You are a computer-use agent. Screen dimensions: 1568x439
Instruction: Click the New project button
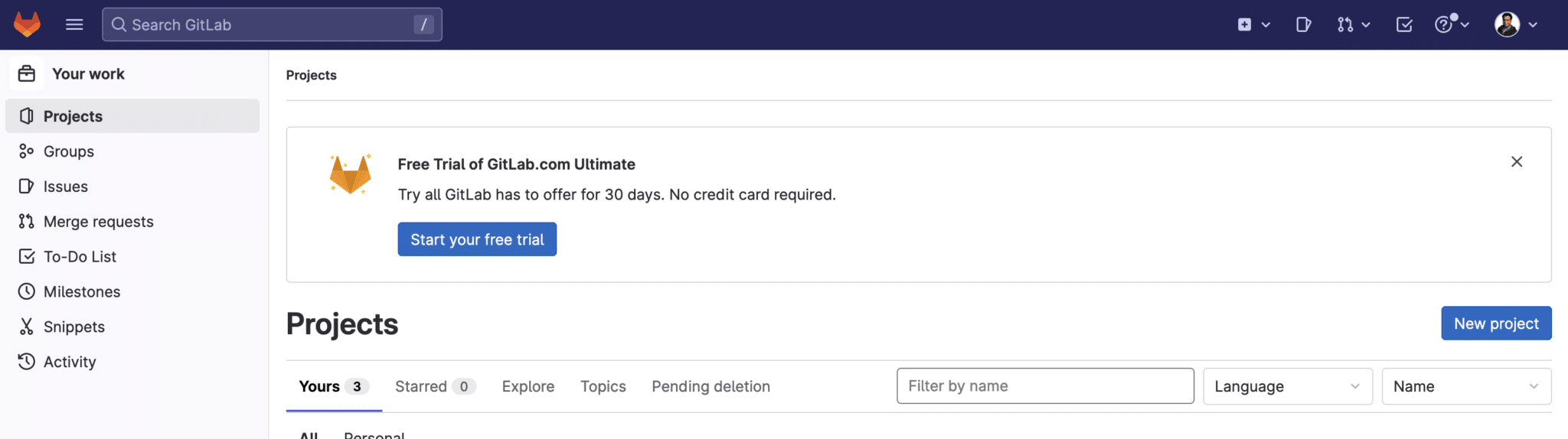(1495, 324)
